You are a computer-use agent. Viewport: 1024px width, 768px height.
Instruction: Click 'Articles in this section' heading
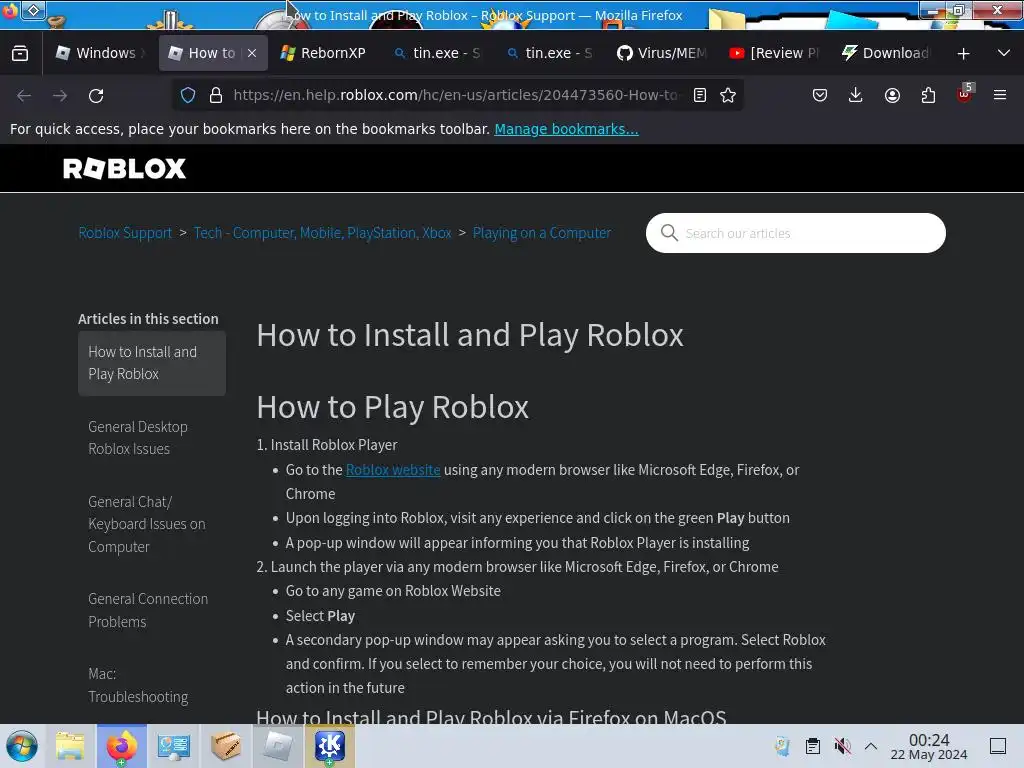pyautogui.click(x=148, y=319)
